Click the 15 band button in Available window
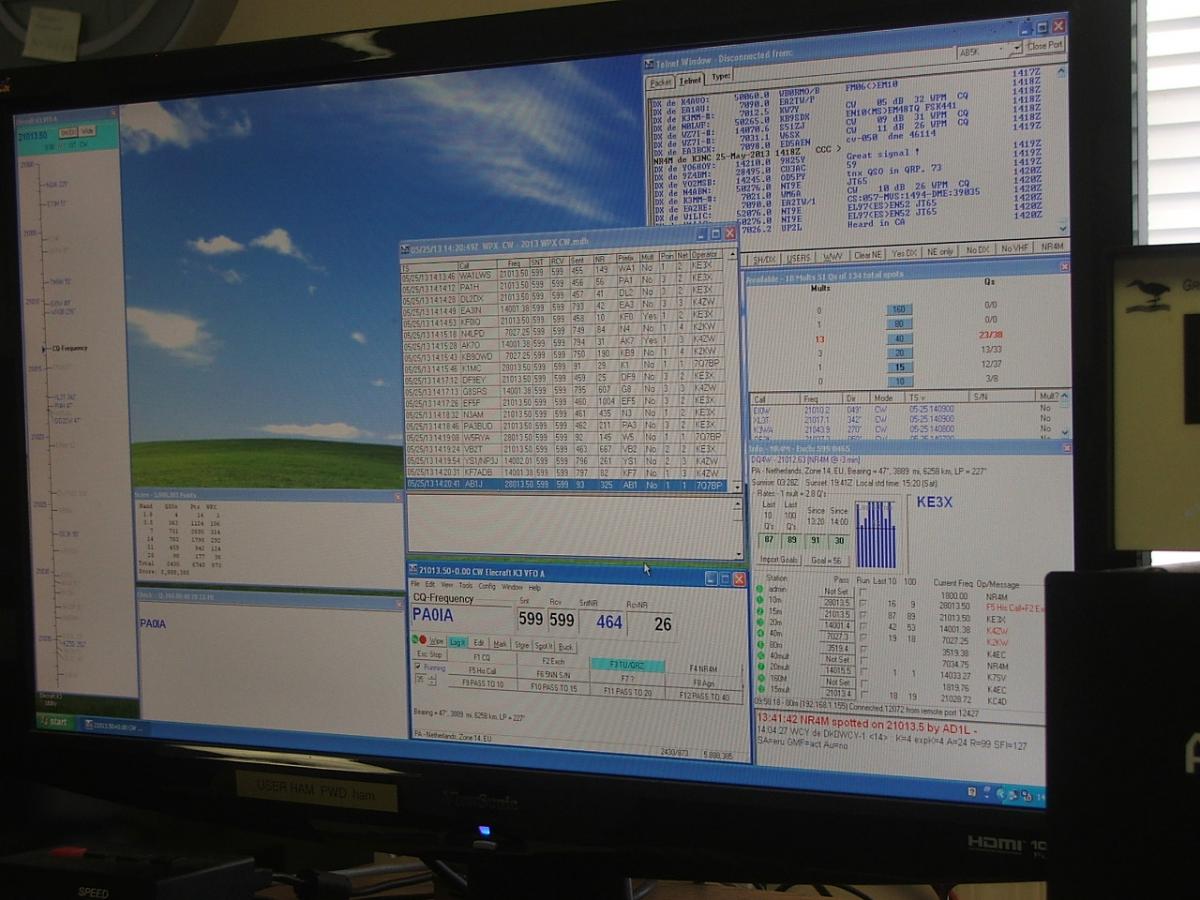This screenshot has width=1200, height=900. [898, 367]
